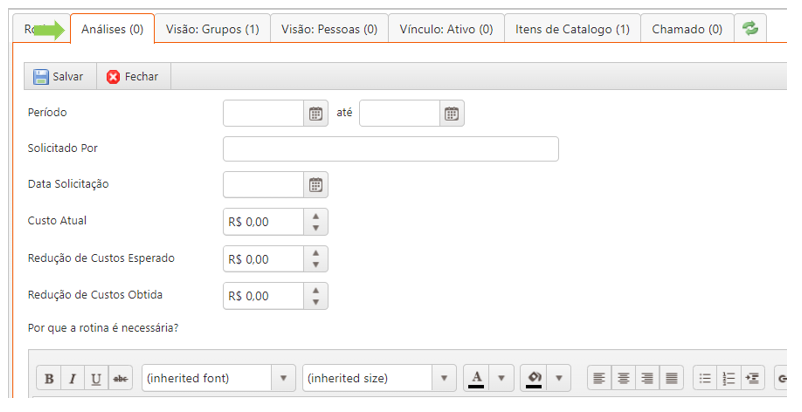Screen dimensions: 802x412
Task: Expand the inherited font dropdown
Action: point(285,379)
